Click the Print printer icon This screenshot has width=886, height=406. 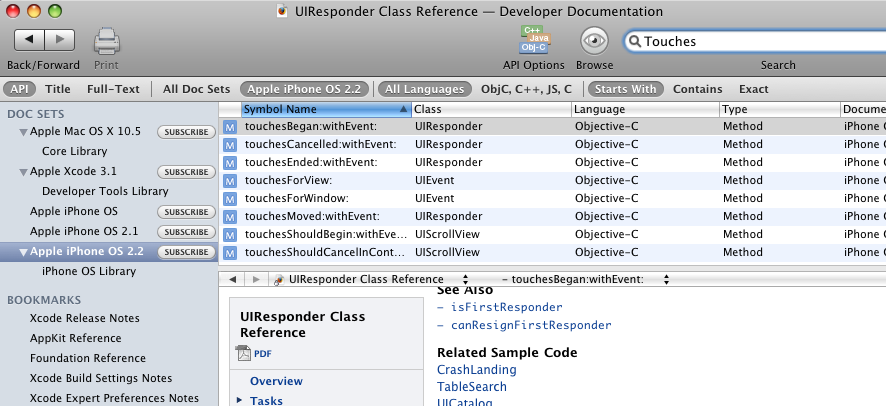106,41
